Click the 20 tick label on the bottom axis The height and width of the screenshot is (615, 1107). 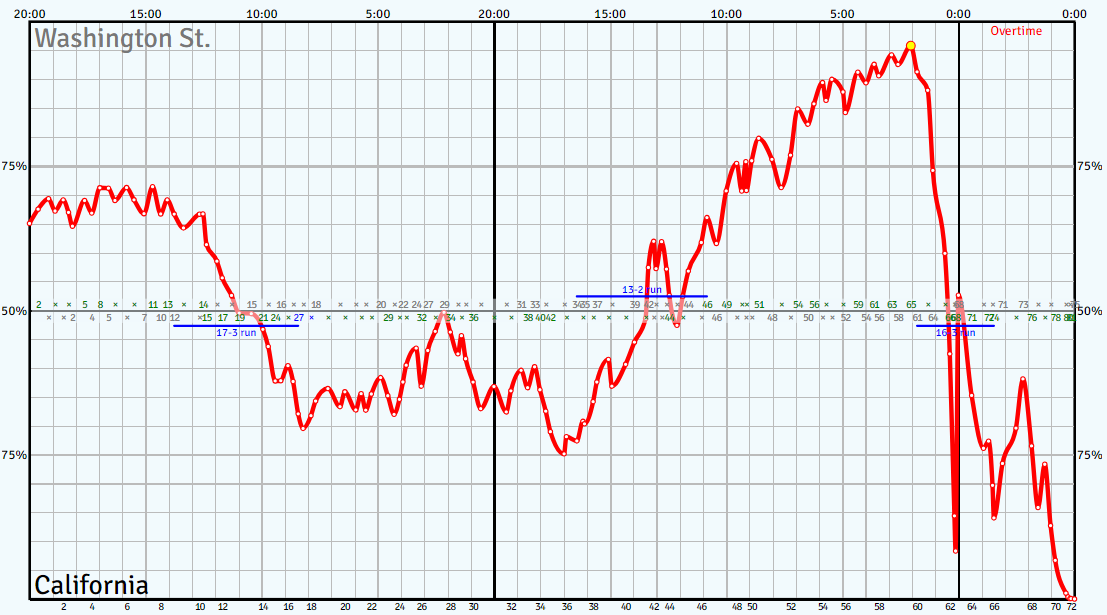point(345,607)
